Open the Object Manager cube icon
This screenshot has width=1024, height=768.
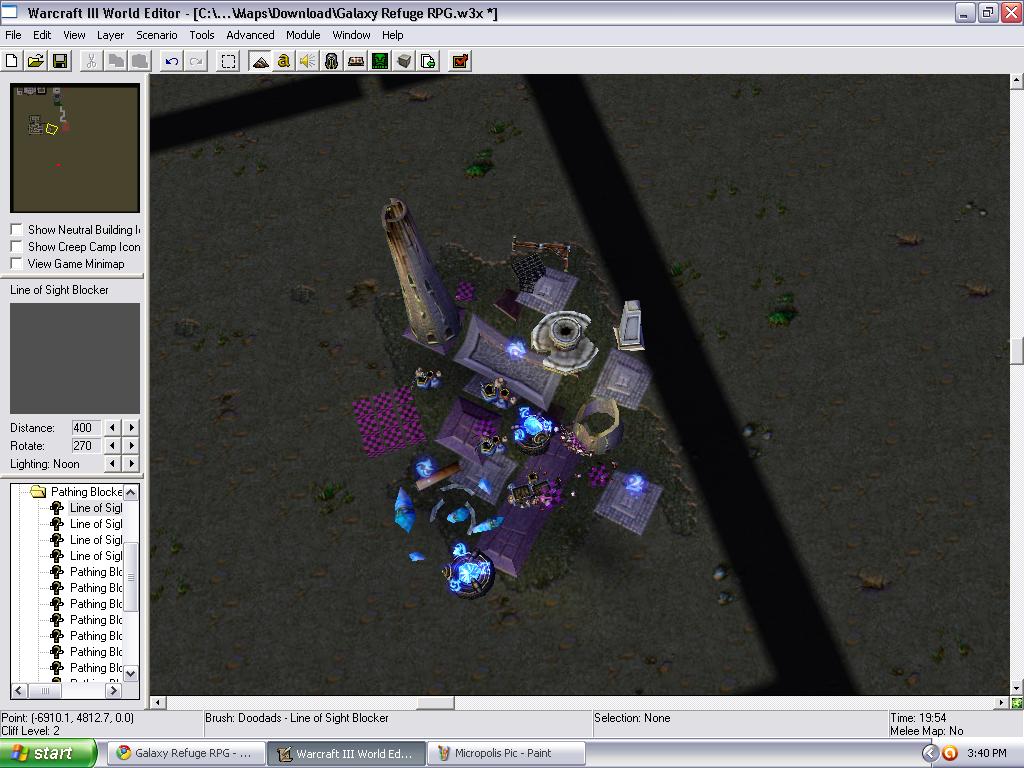[404, 61]
